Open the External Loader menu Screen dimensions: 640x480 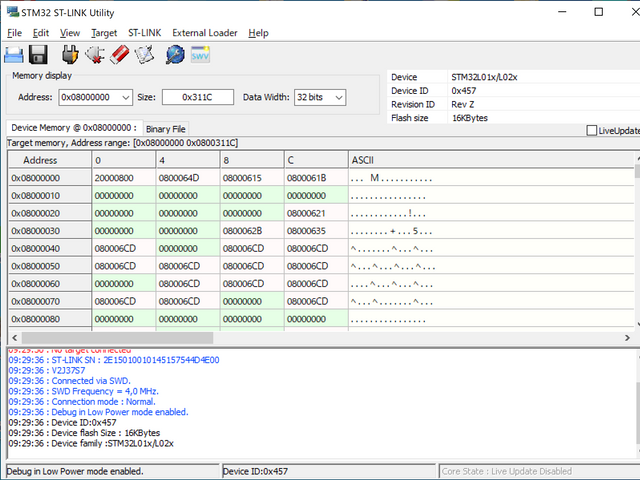204,33
